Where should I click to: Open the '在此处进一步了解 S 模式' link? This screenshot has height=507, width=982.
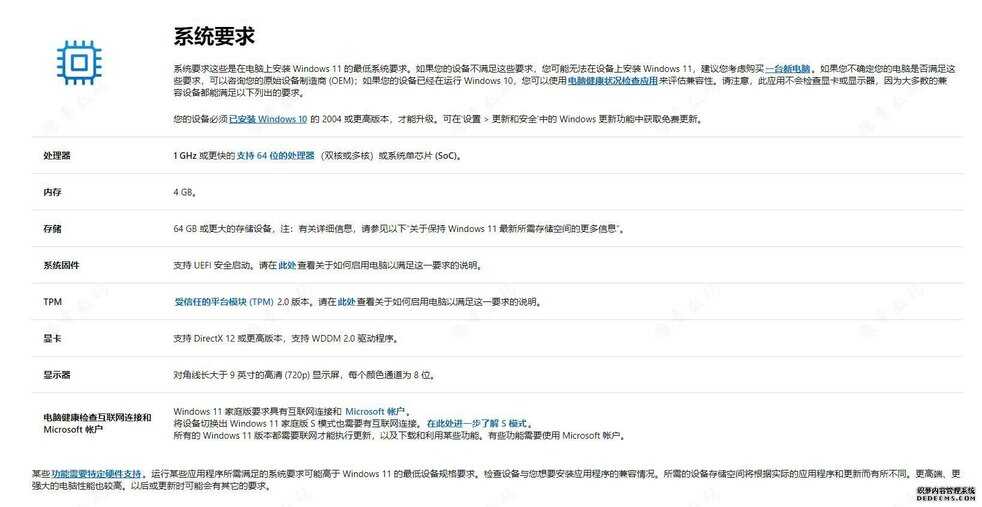pos(477,424)
